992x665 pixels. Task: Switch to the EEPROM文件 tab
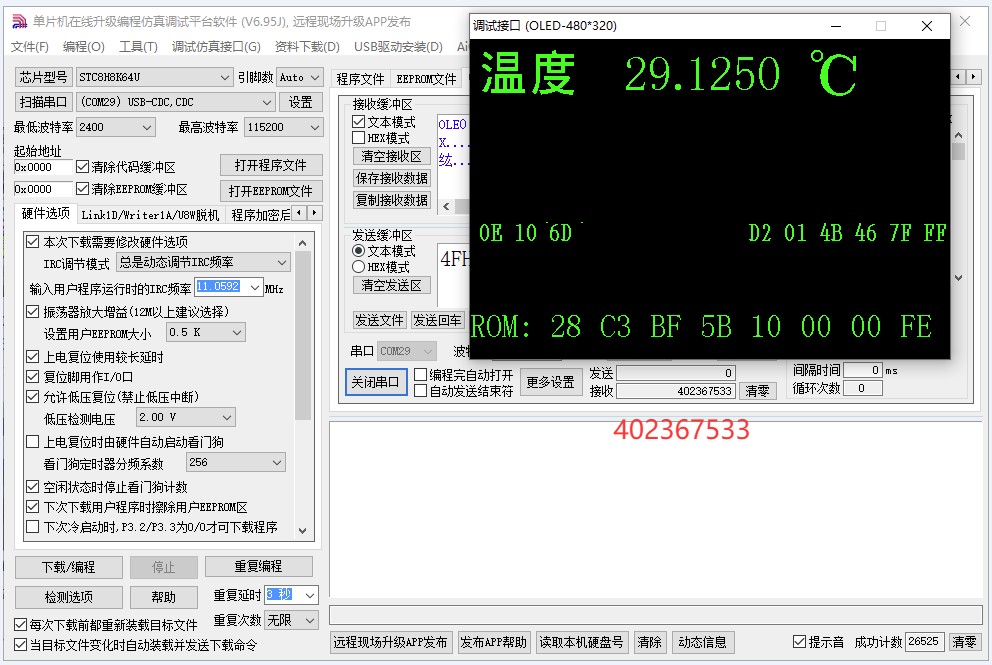click(x=426, y=79)
